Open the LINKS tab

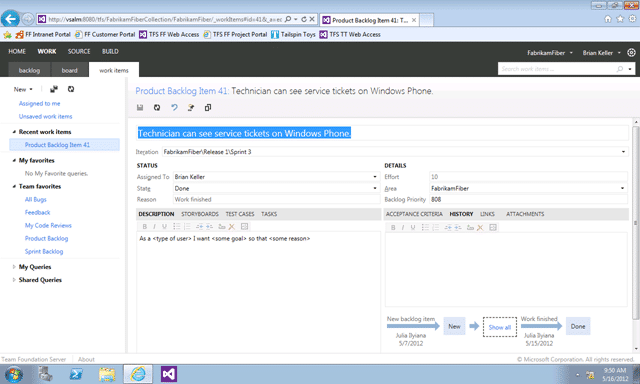point(487,214)
